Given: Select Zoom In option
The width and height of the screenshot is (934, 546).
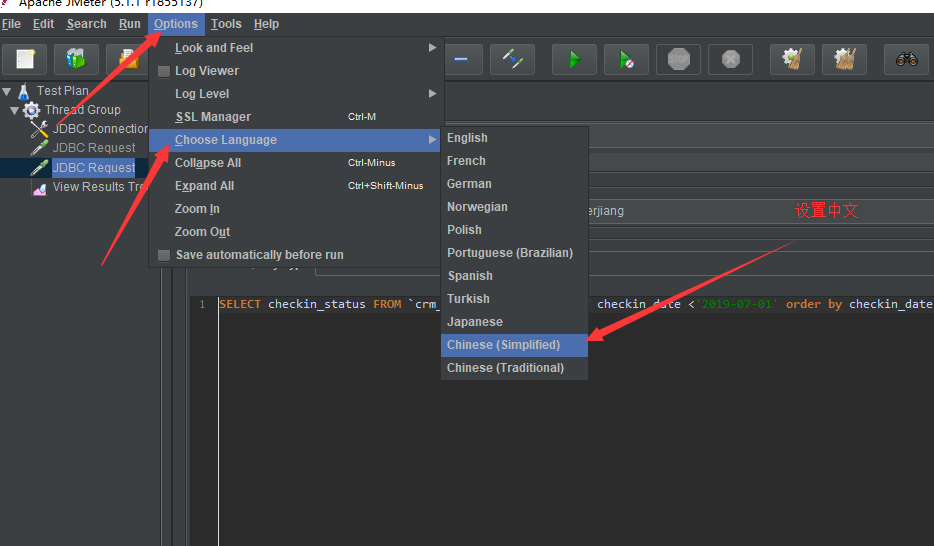Looking at the screenshot, I should coord(295,209).
